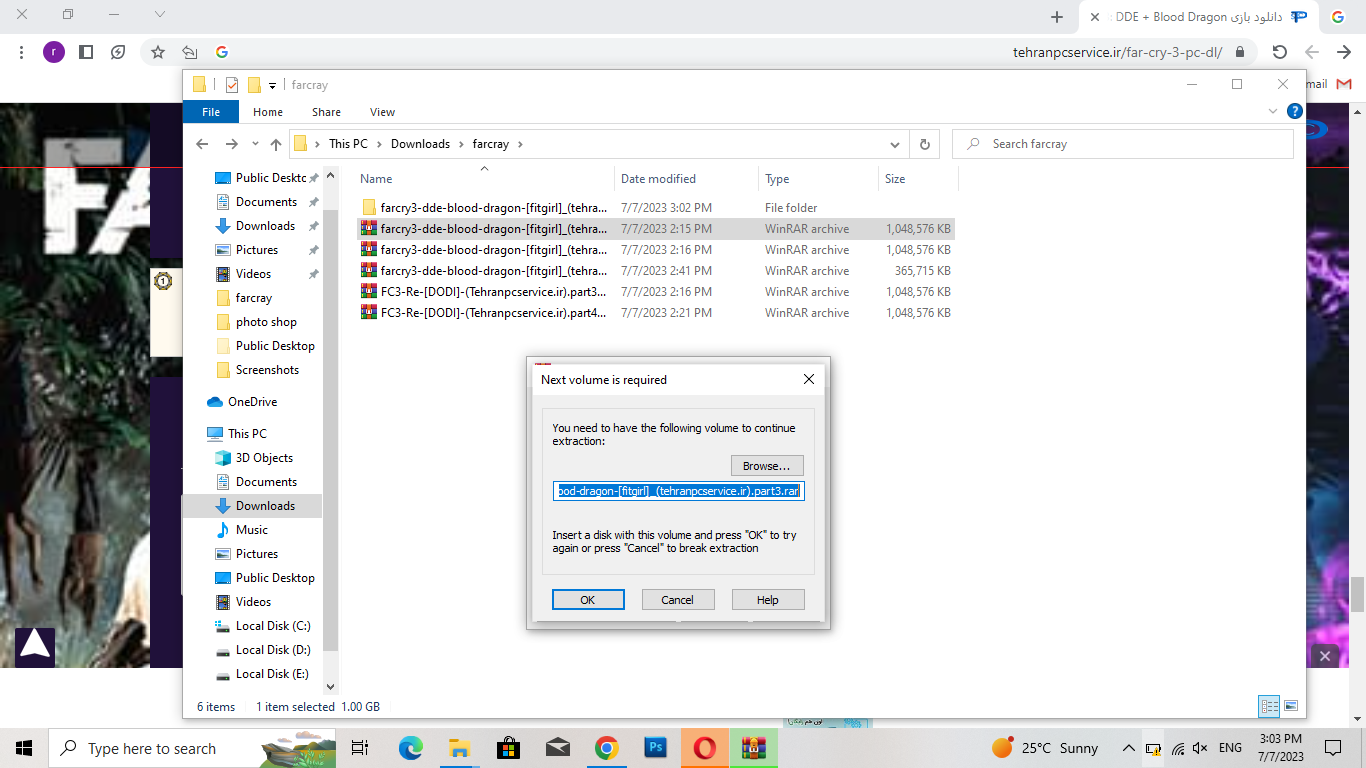Image resolution: width=1366 pixels, height=768 pixels.
Task: Open WinRAR from the taskbar
Action: click(753, 748)
